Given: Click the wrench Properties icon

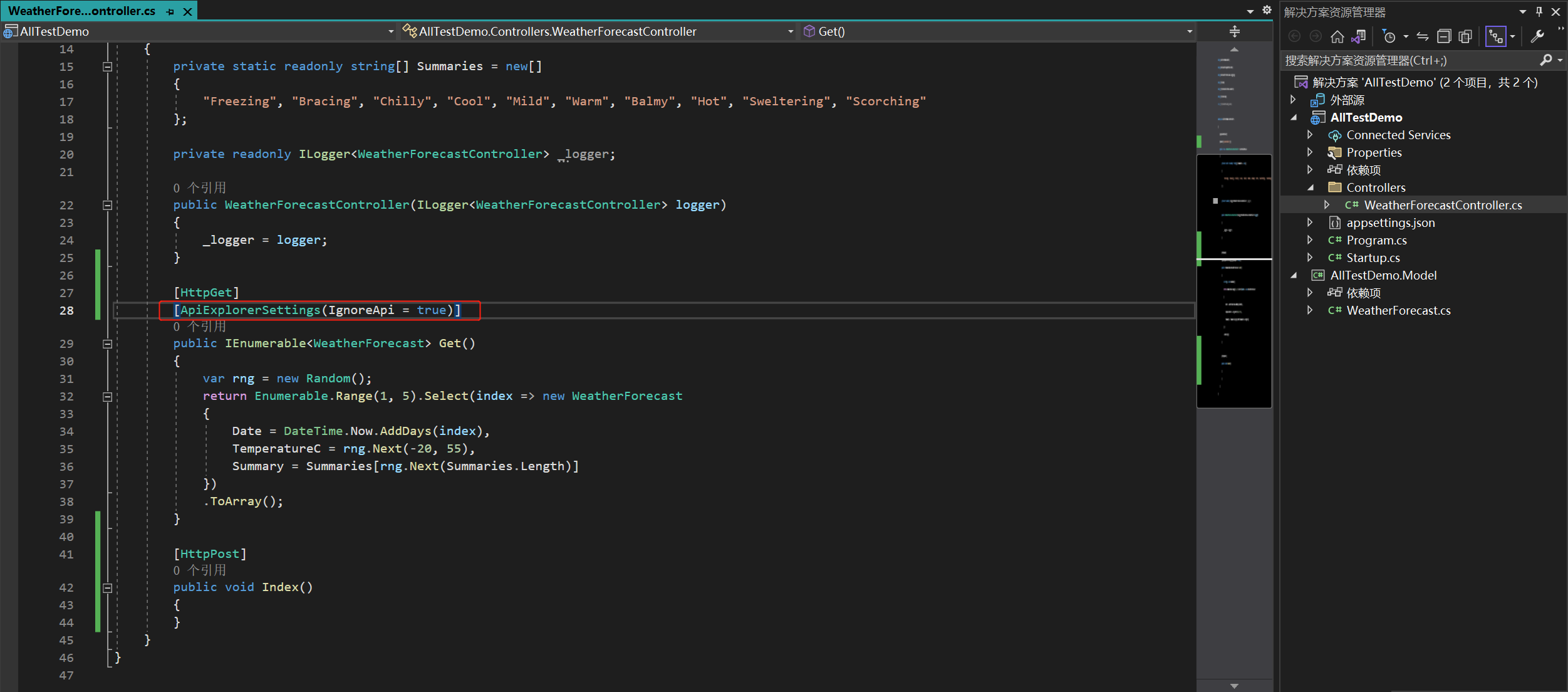Looking at the screenshot, I should click(1537, 37).
